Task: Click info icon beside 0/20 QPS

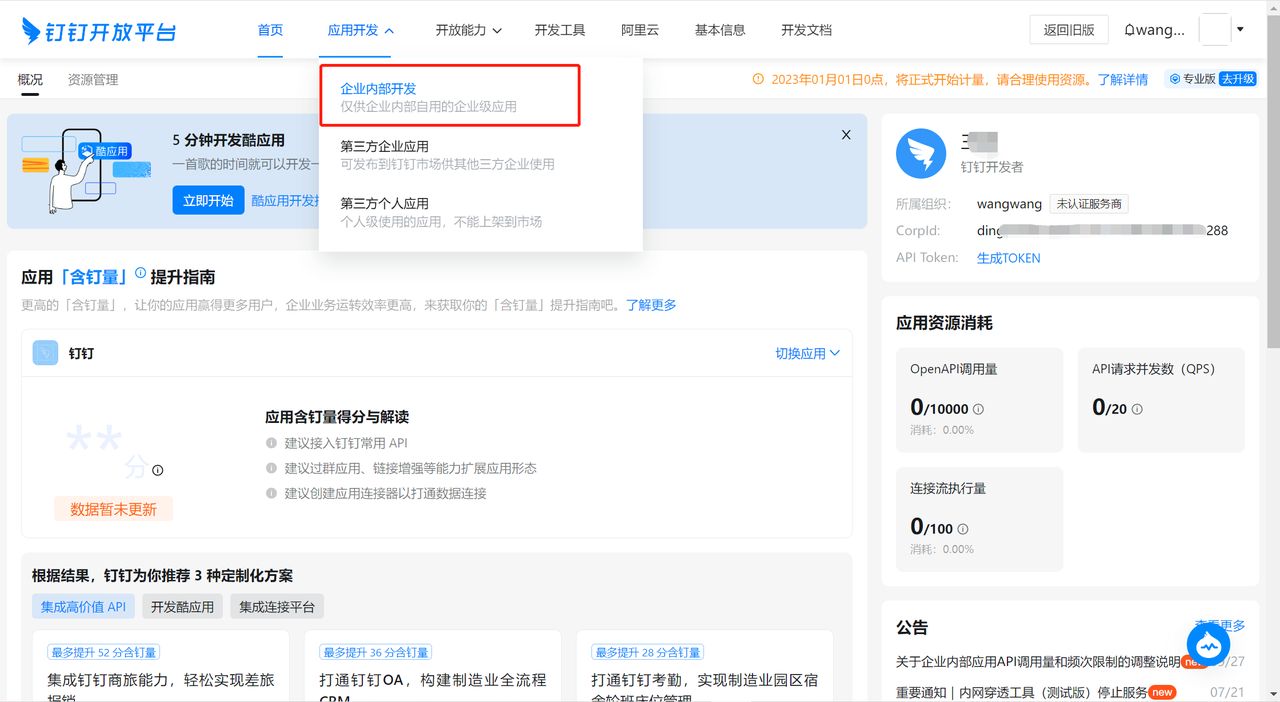Action: (x=1136, y=409)
